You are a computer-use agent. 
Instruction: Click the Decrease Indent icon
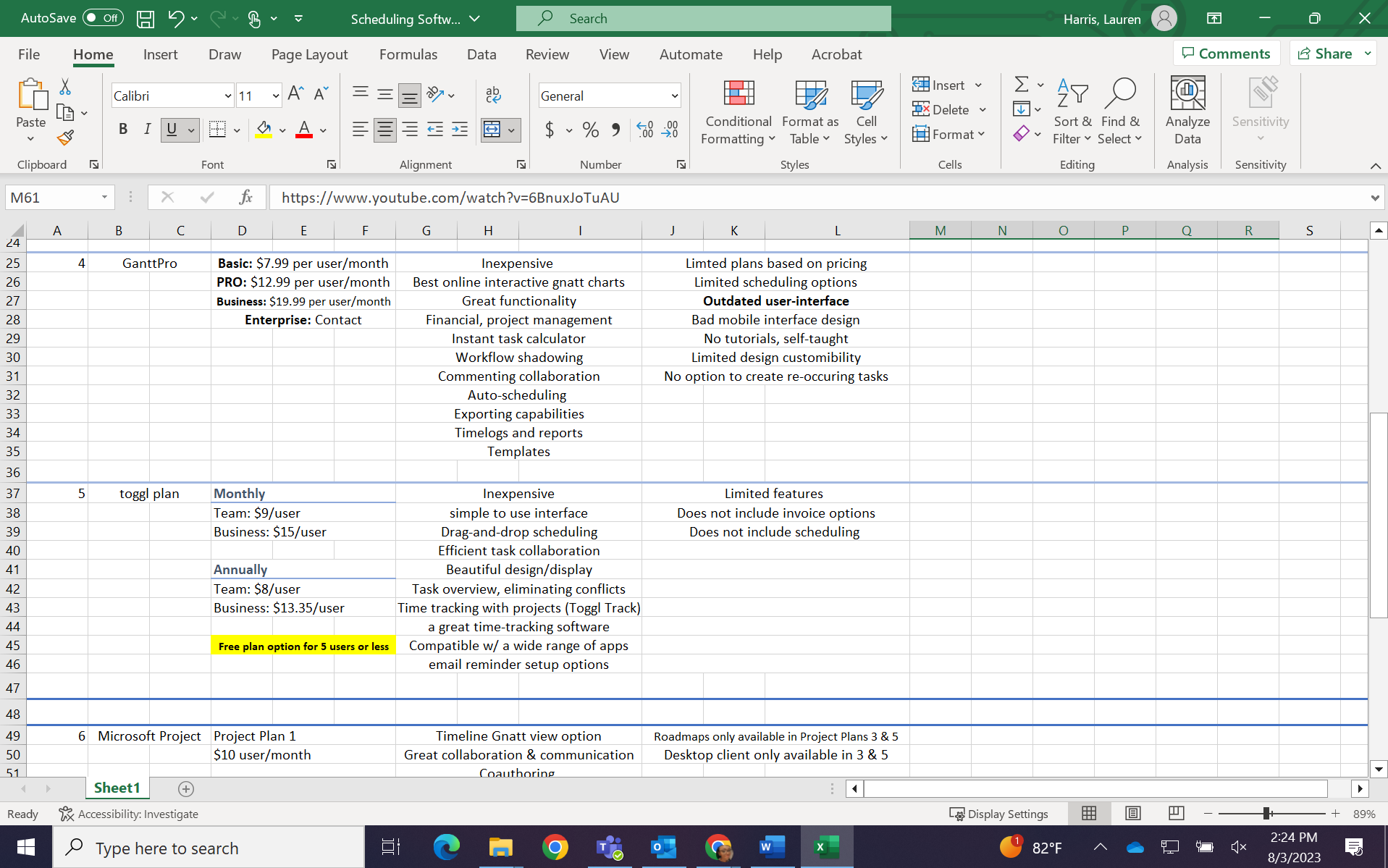point(435,130)
